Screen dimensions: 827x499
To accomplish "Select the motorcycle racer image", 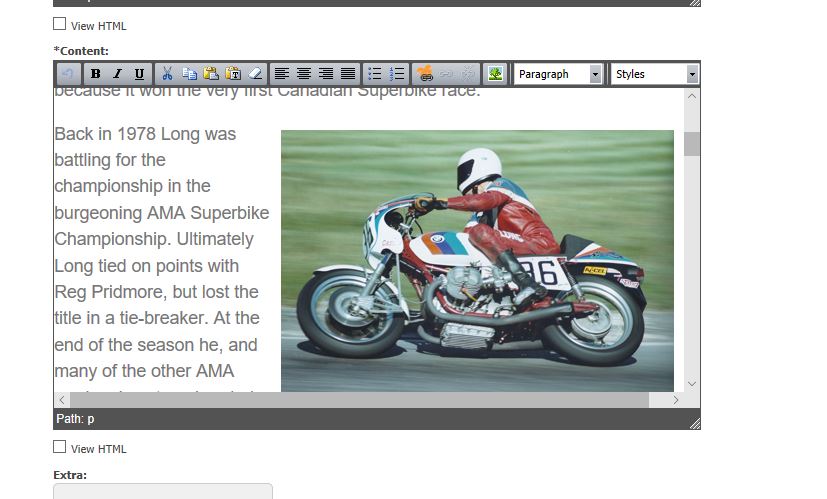I will point(477,260).
